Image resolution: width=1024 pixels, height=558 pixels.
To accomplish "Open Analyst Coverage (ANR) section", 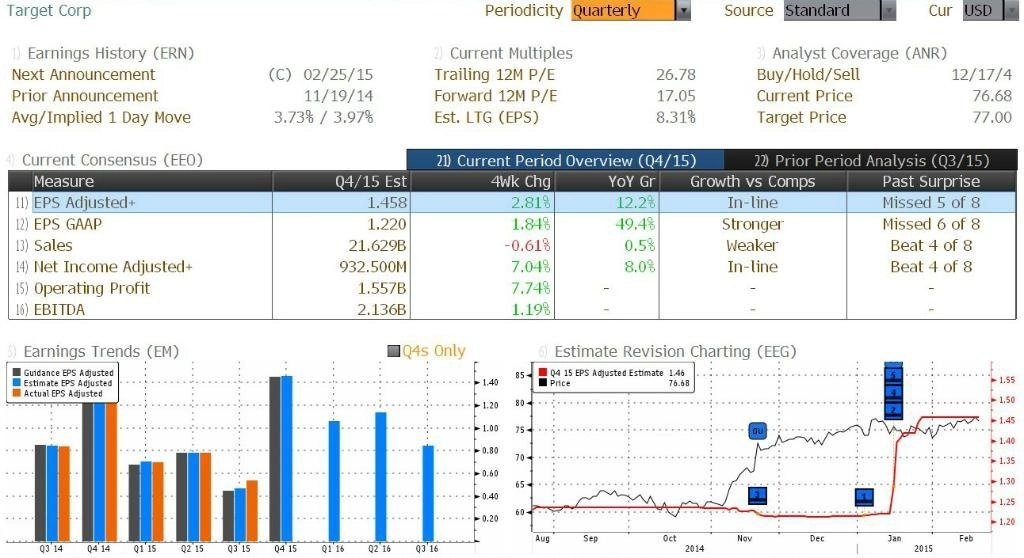I will 859,54.
